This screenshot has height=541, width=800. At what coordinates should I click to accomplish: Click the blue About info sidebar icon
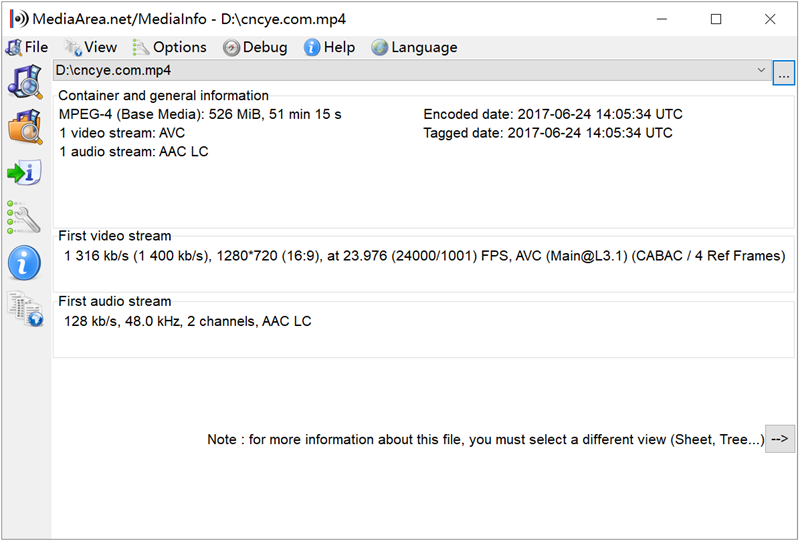(x=24, y=262)
